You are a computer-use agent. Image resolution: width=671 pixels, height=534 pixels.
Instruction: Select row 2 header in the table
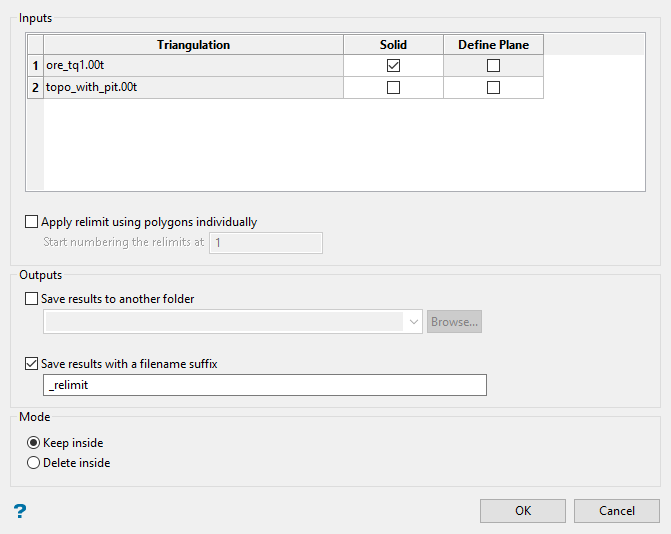[35, 88]
